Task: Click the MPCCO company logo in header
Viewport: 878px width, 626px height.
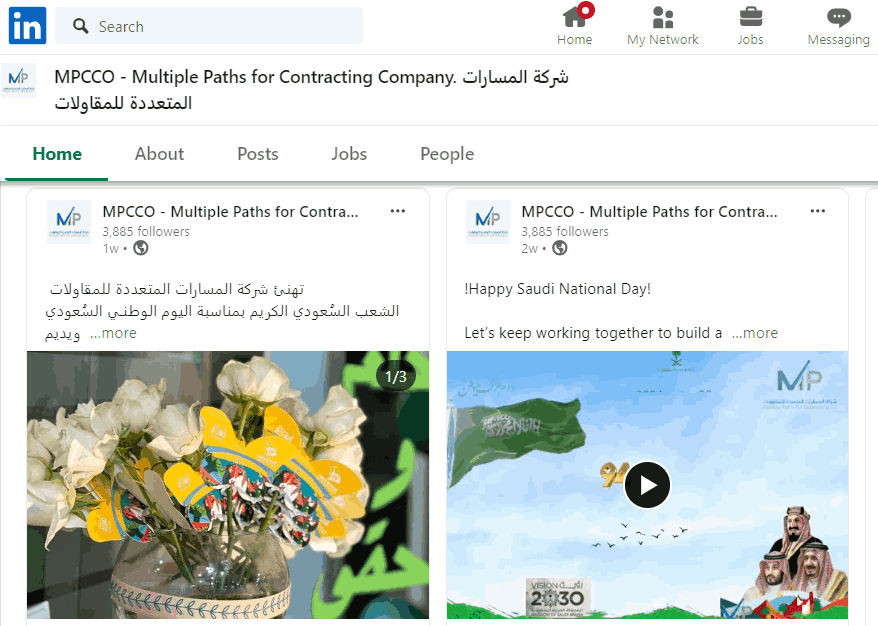Action: [x=19, y=81]
